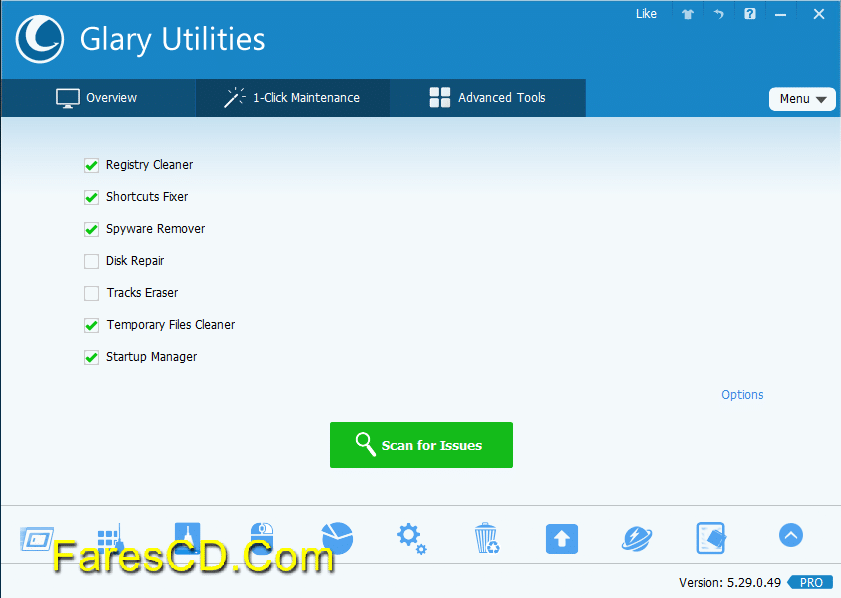Image resolution: width=841 pixels, height=598 pixels.
Task: Click the Glary Utilities title text
Action: pos(173,39)
